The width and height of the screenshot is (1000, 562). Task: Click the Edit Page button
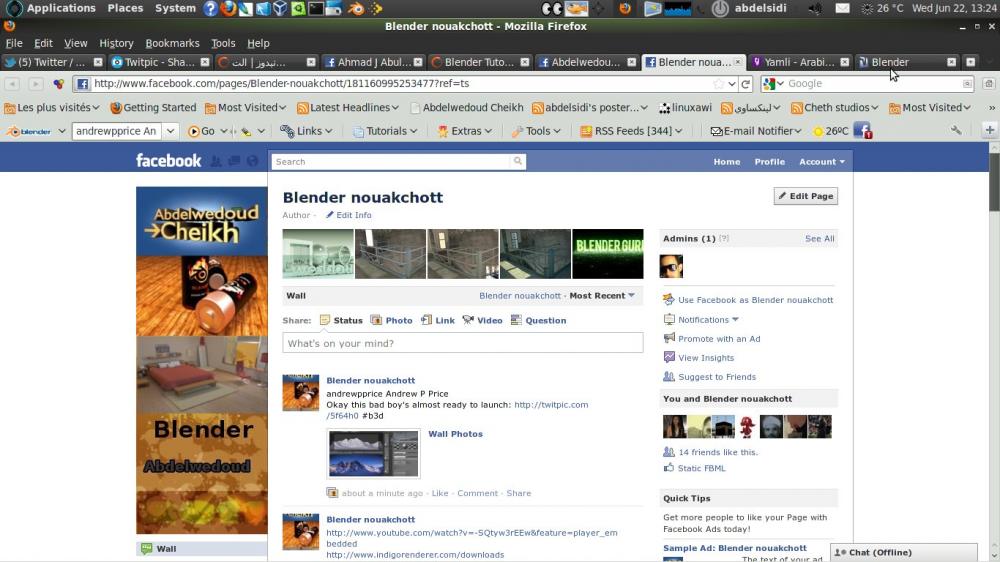pos(805,196)
